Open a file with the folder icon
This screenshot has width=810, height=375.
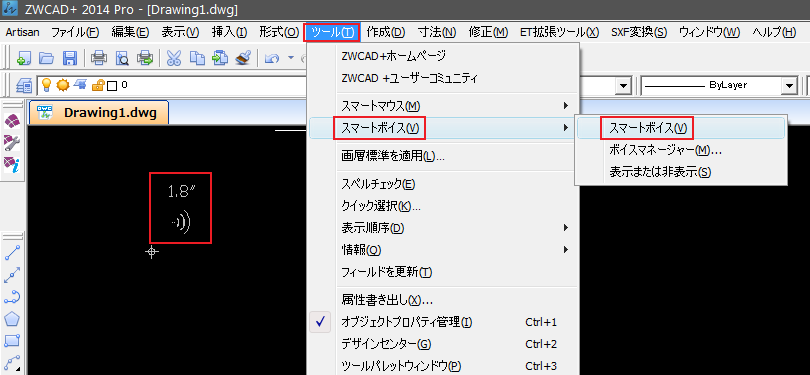[46, 58]
